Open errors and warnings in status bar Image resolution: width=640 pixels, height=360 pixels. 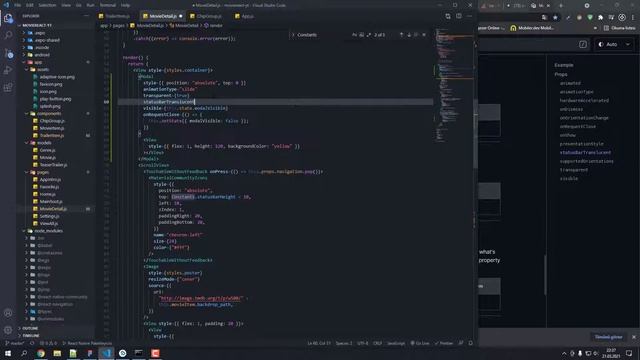[49, 343]
